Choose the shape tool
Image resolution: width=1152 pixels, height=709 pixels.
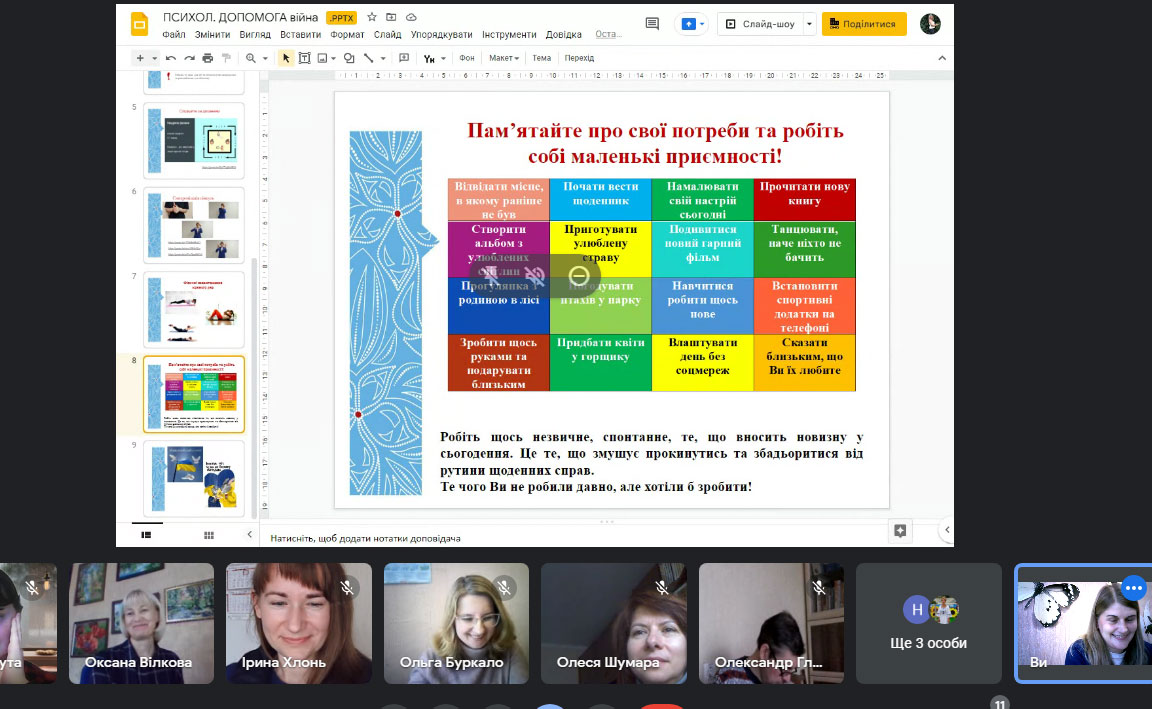tap(349, 58)
